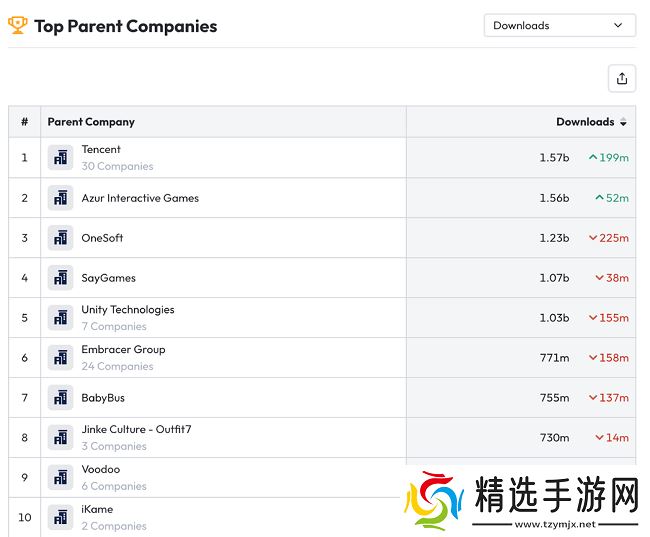Click OneSoft's company building icon
The width and height of the screenshot is (650, 537).
[x=60, y=238]
